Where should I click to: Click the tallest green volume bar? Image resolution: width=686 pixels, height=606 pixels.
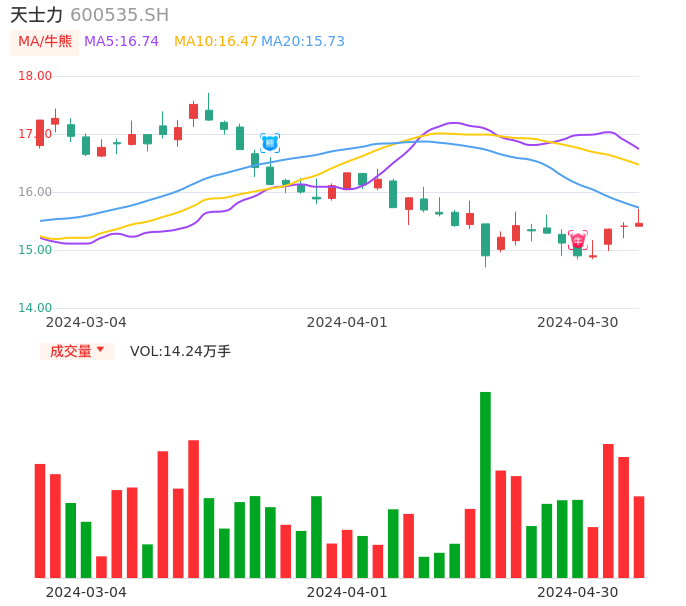pyautogui.click(x=485, y=485)
